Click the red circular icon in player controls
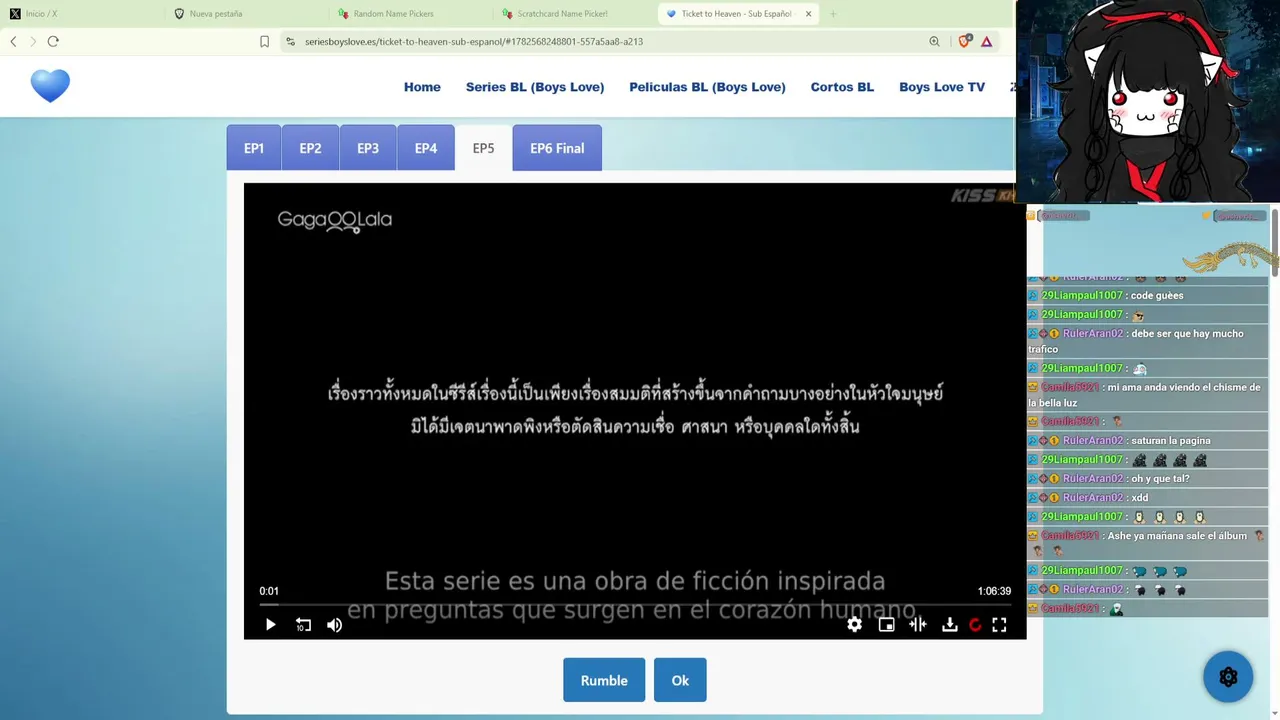The width and height of the screenshot is (1280, 720). (975, 625)
